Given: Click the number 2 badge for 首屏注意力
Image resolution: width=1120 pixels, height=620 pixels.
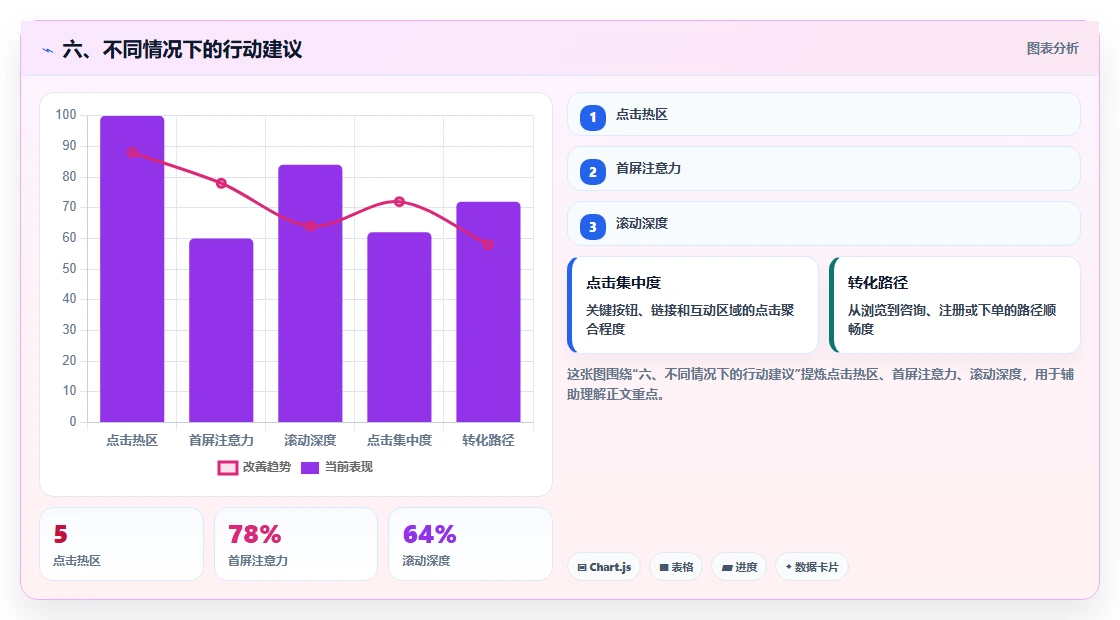Looking at the screenshot, I should 592,171.
